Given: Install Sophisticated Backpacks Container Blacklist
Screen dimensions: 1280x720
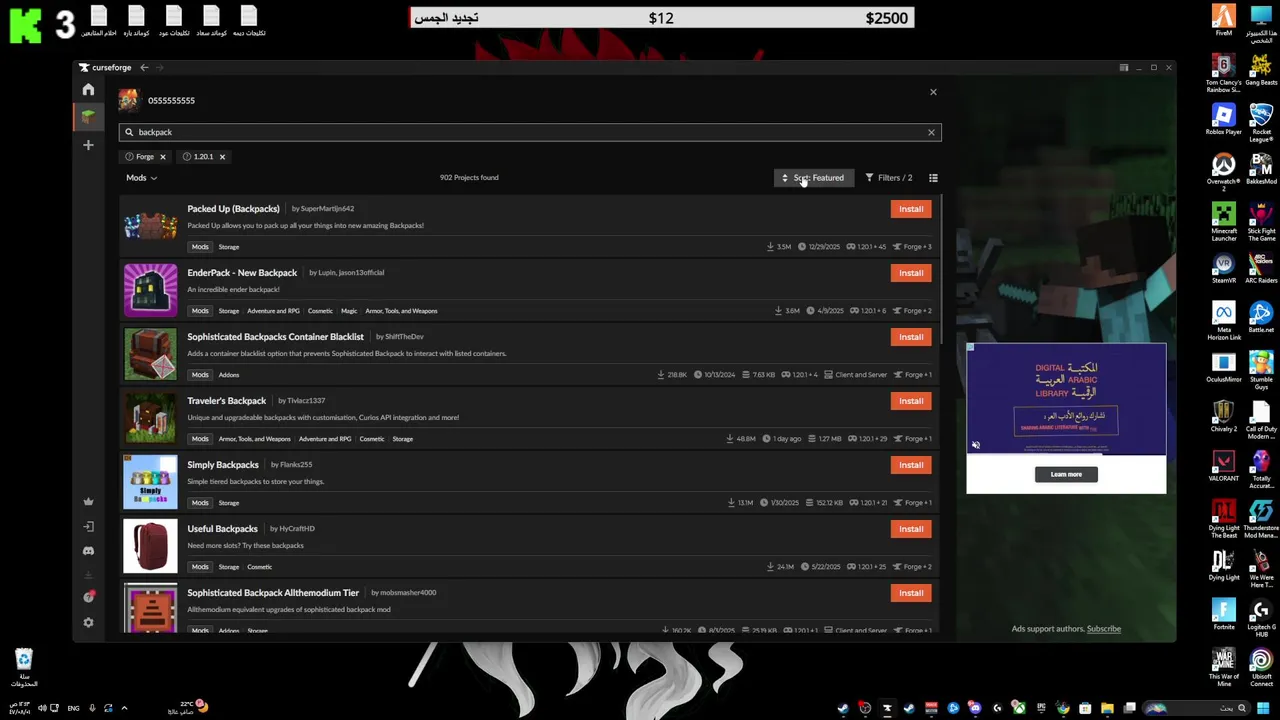Looking at the screenshot, I should [x=910, y=337].
